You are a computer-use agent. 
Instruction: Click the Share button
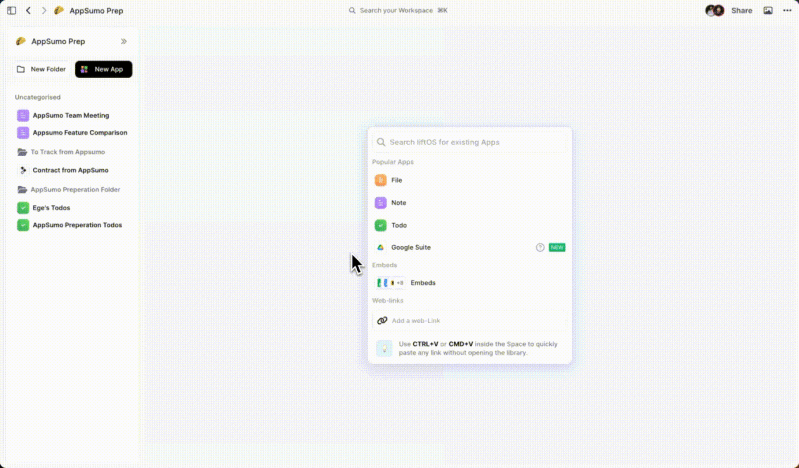[x=741, y=10]
